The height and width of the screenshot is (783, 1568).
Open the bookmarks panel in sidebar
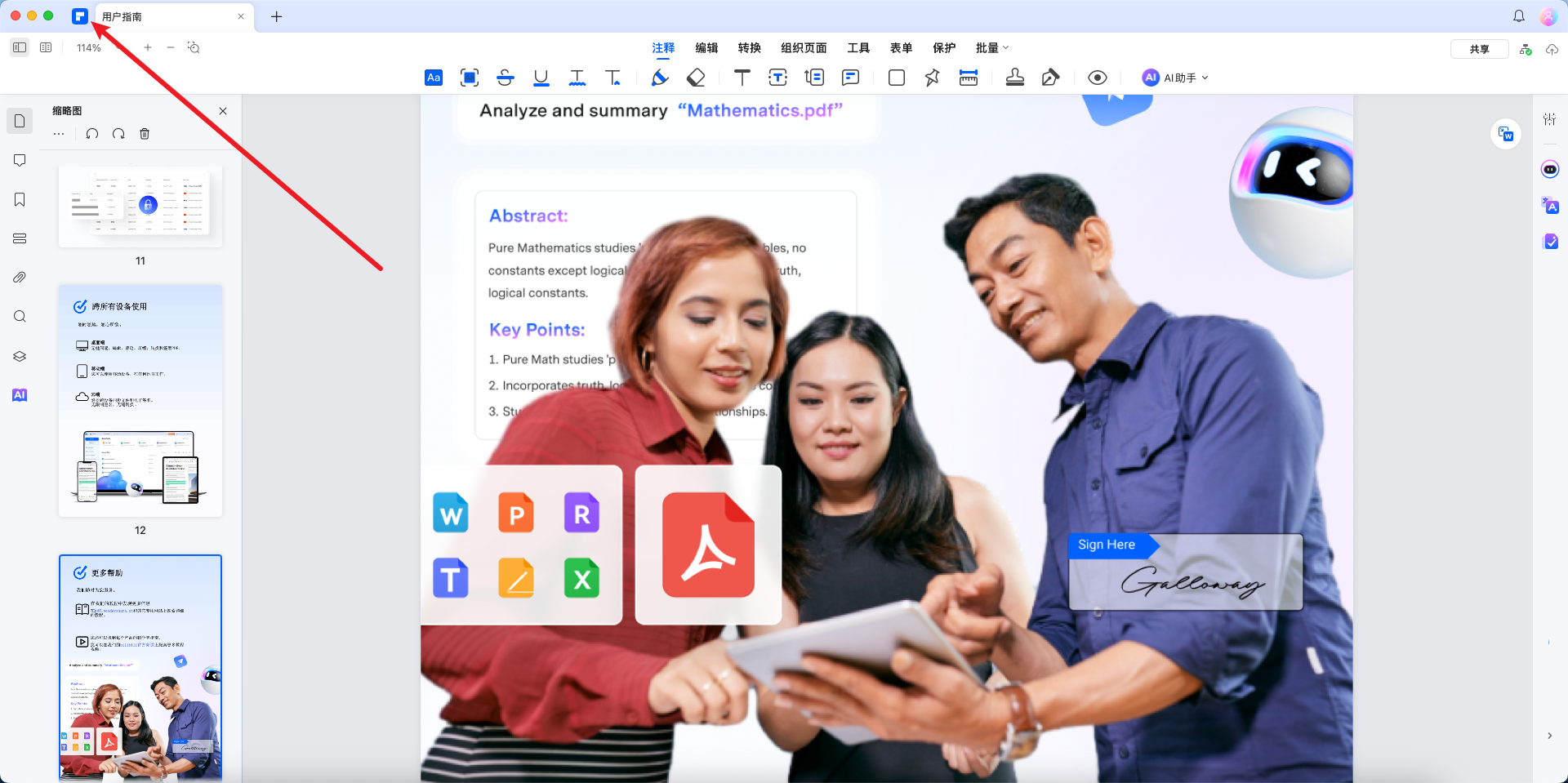pos(20,200)
